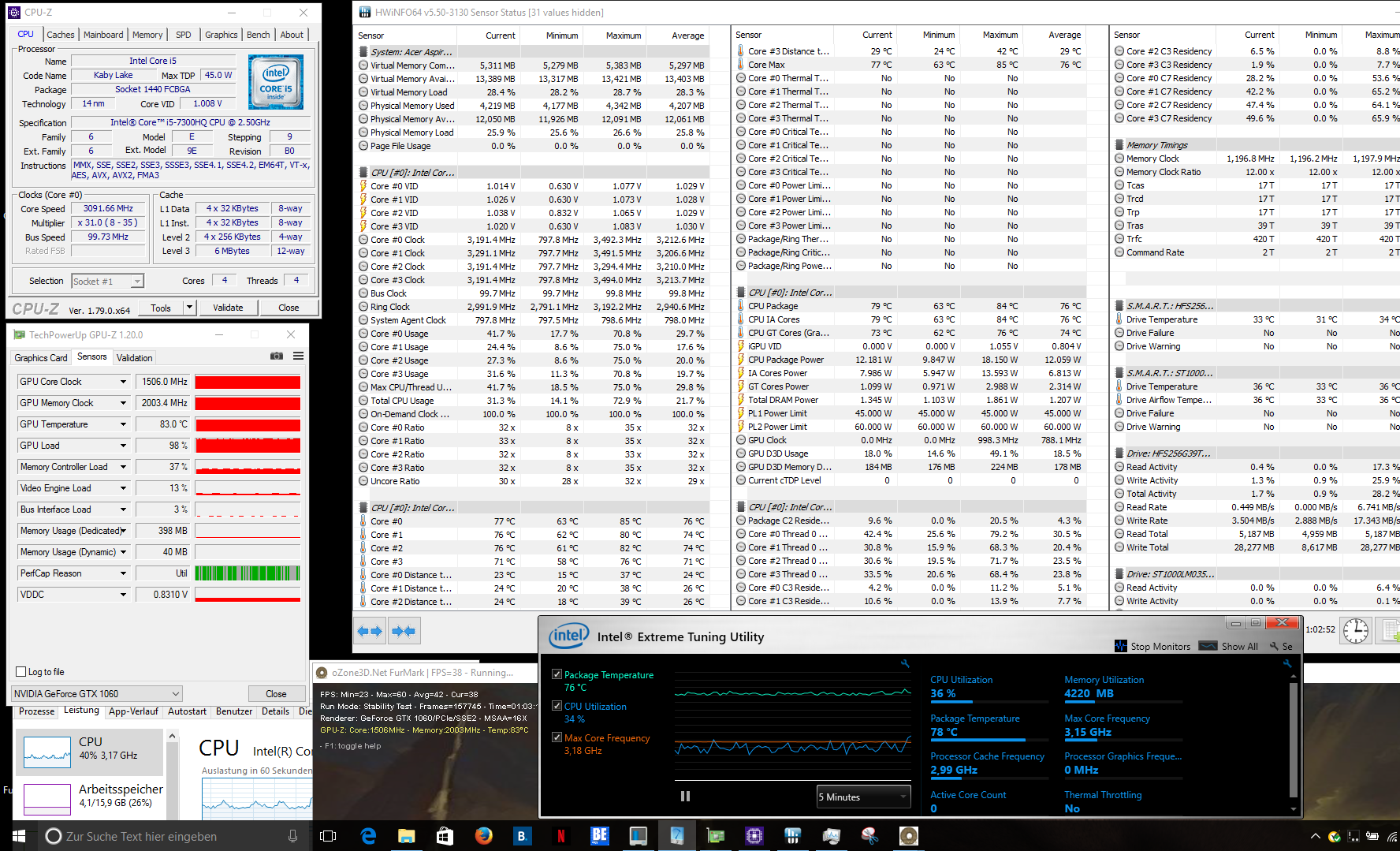
Task: Click HWiNFO collapse columns arrows icon
Action: [403, 631]
